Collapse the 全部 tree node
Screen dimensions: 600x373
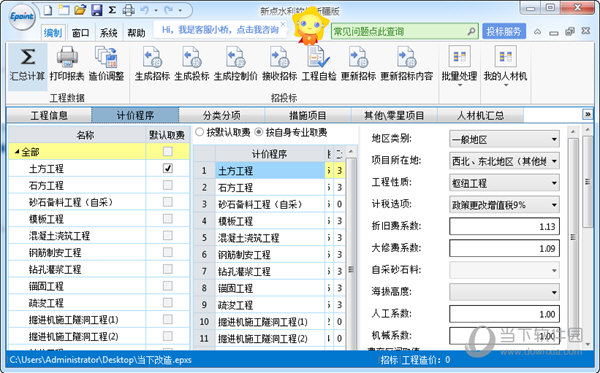point(17,152)
